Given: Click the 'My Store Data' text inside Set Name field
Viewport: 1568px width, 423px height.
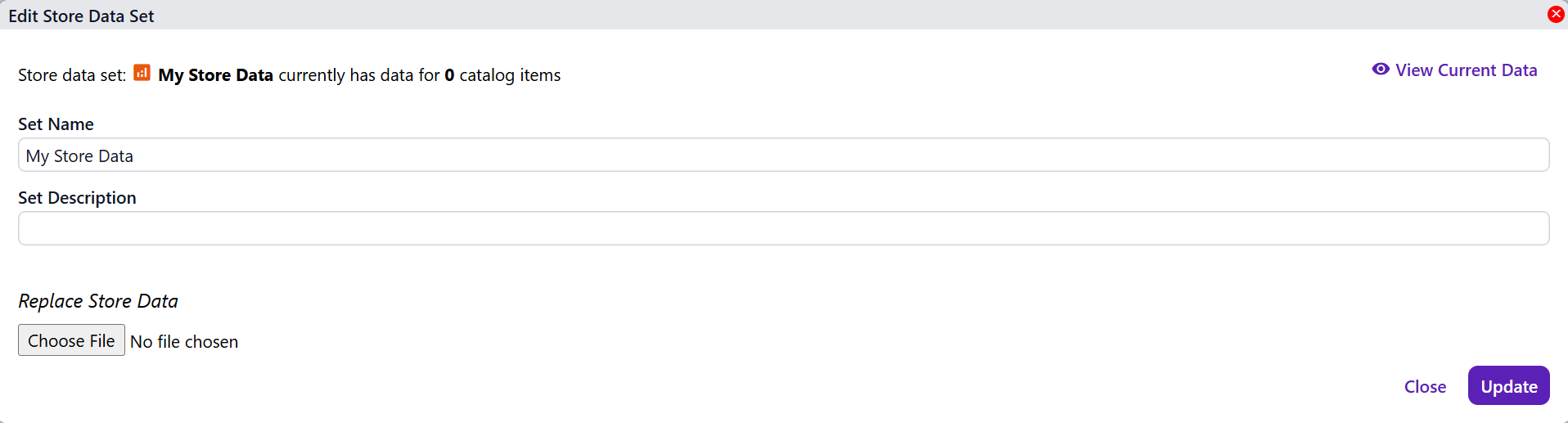Looking at the screenshot, I should tap(79, 156).
